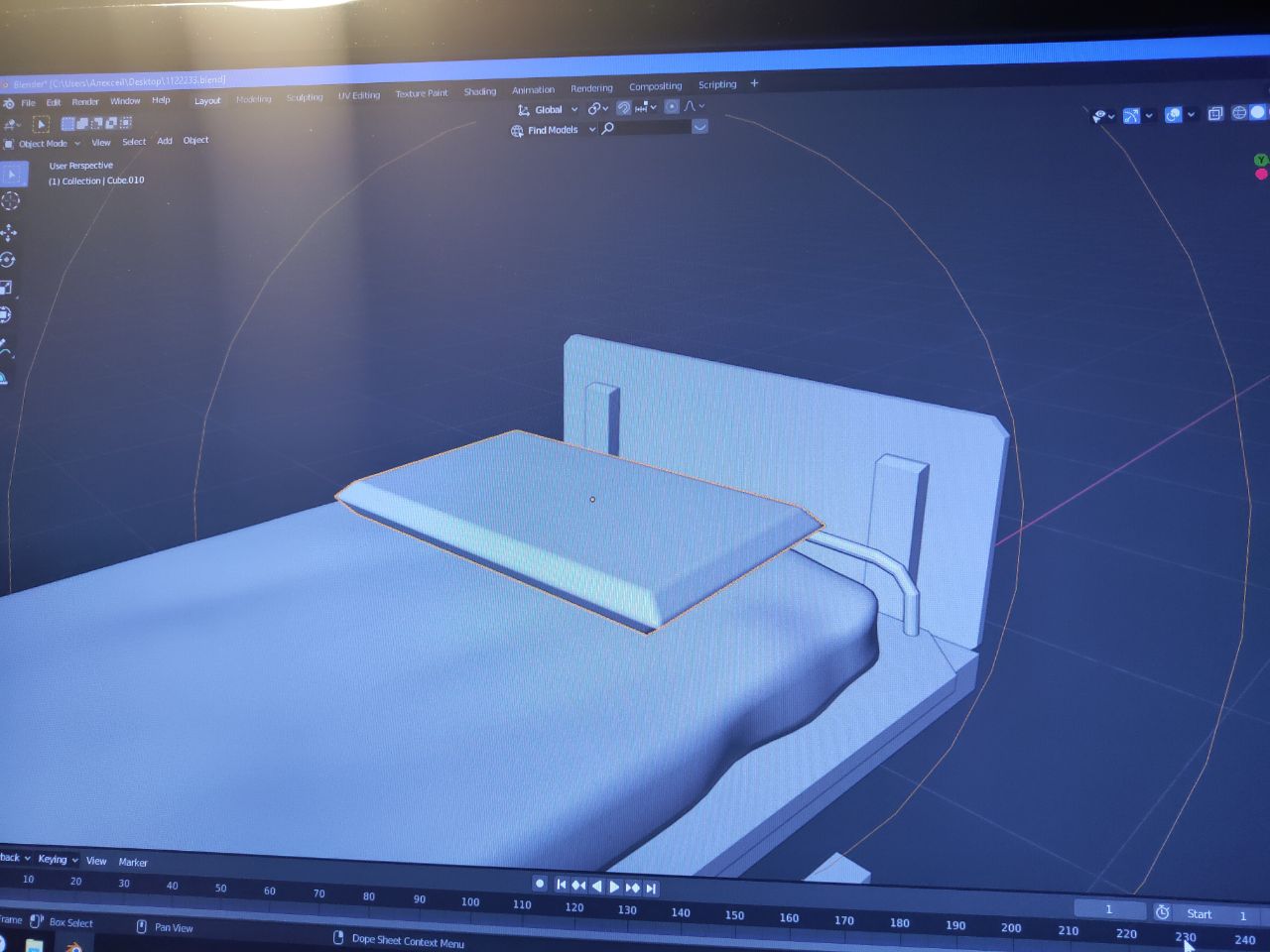Toggle proportional editing circle icon
The image size is (1270, 952).
tap(672, 106)
